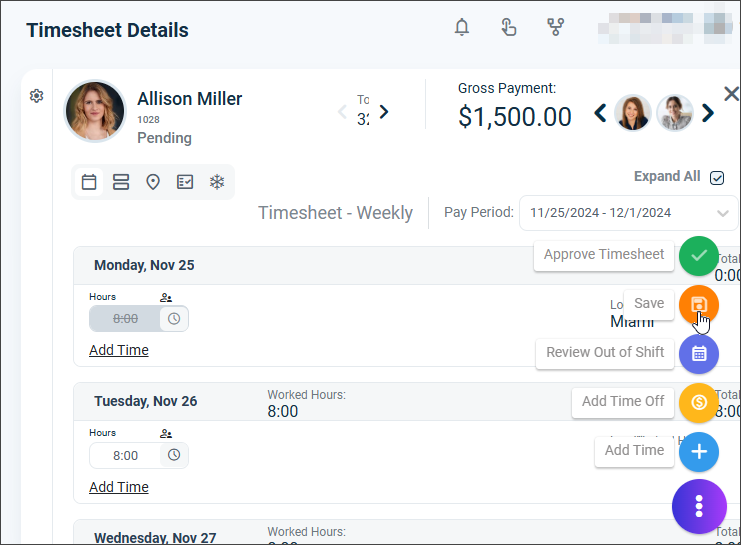
Task: Select the first employee avatar in switcher
Action: 633,113
